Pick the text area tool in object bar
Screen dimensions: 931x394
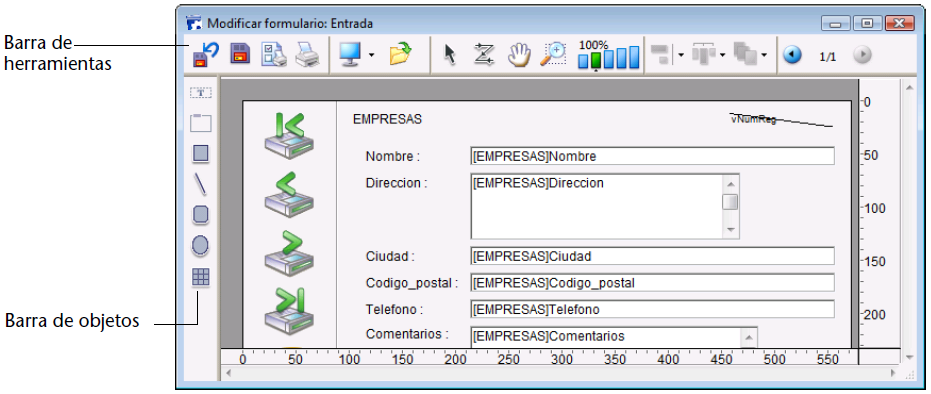(201, 93)
